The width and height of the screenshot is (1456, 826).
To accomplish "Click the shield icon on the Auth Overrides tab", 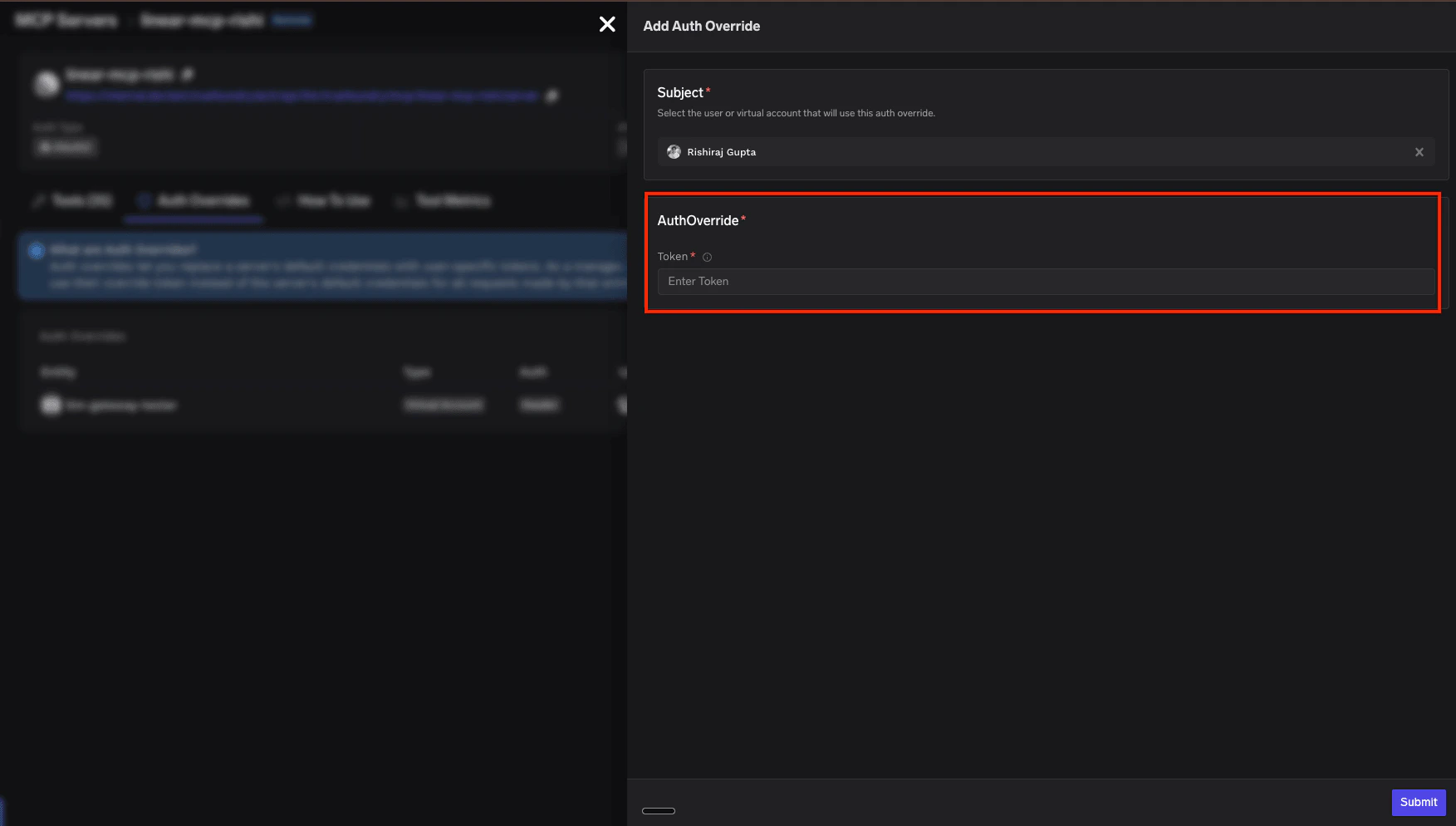I will pos(143,200).
